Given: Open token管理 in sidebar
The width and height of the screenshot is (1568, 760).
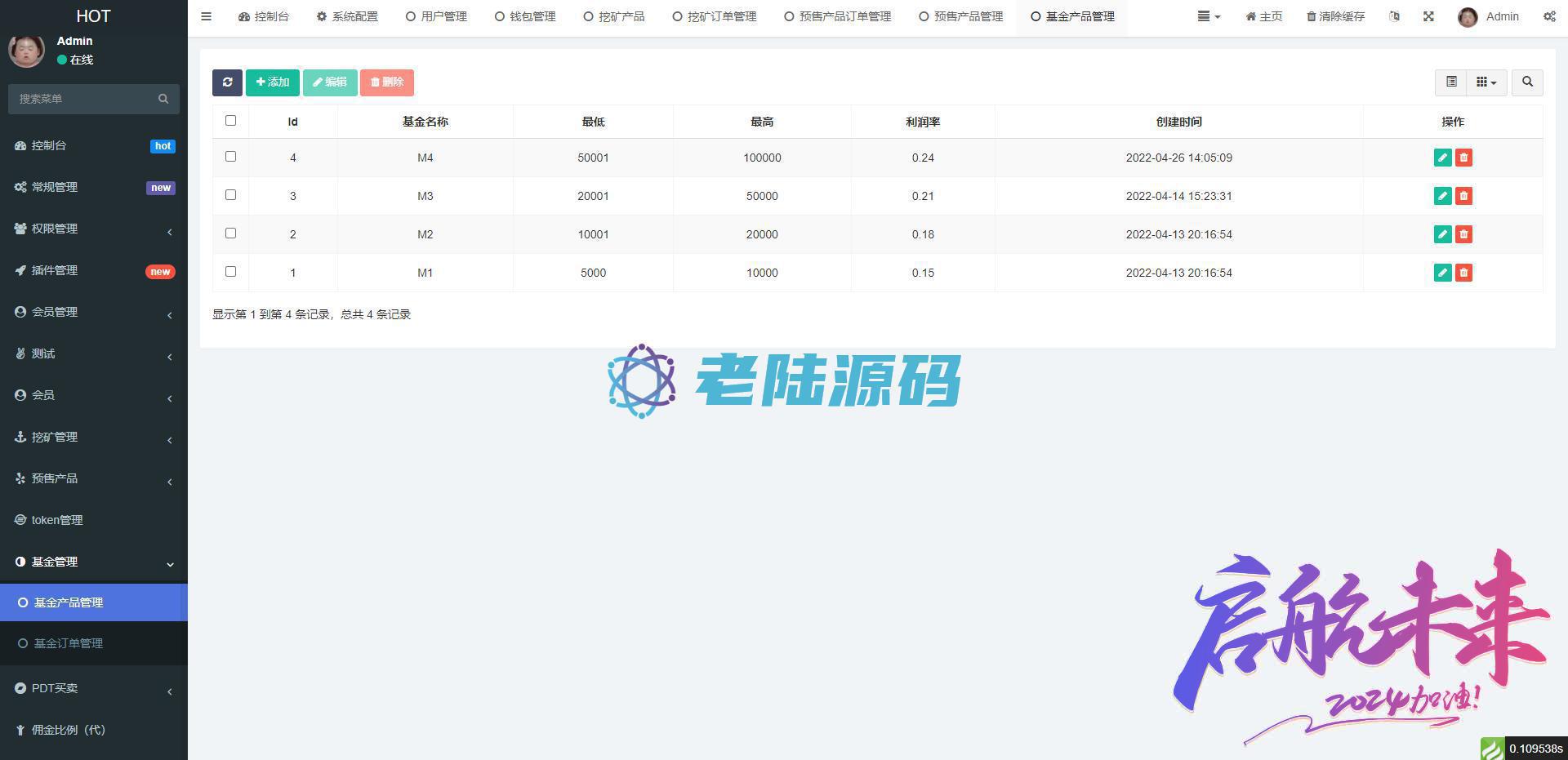Looking at the screenshot, I should (94, 520).
